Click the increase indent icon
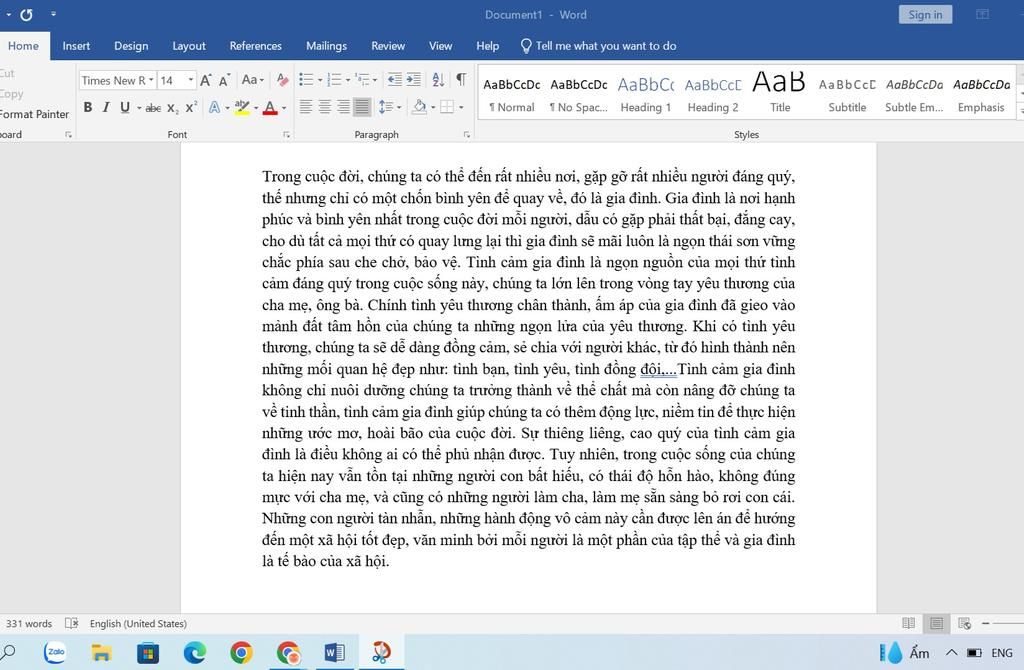Image resolution: width=1024 pixels, height=670 pixels. pyautogui.click(x=413, y=80)
